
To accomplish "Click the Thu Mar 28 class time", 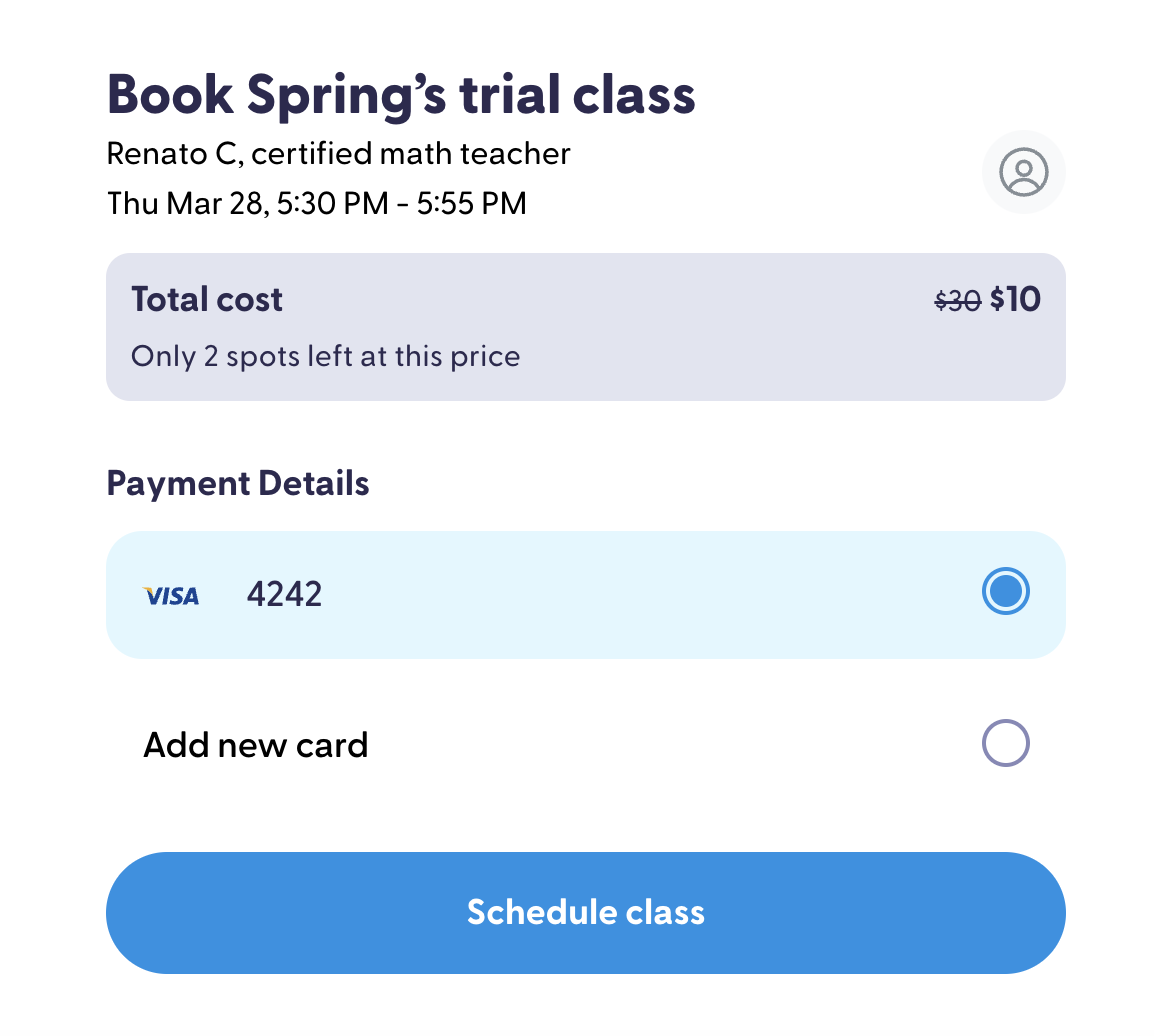I will (316, 204).
